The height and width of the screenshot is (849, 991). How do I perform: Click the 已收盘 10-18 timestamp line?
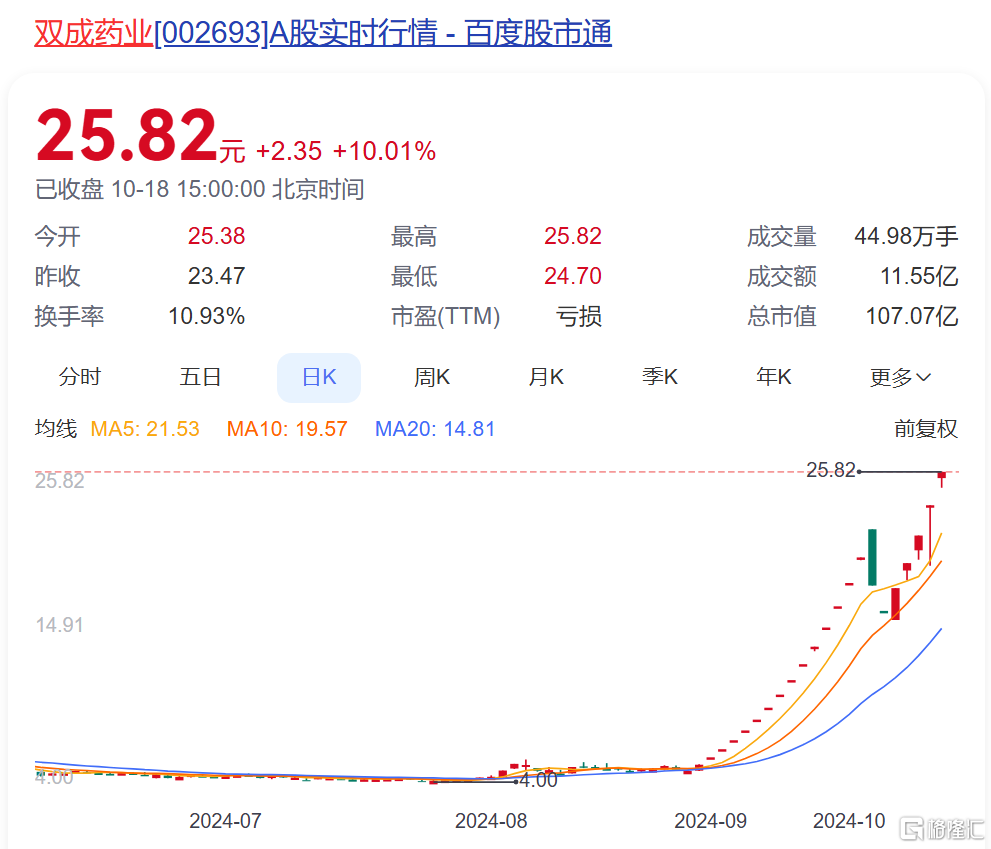click(x=199, y=190)
